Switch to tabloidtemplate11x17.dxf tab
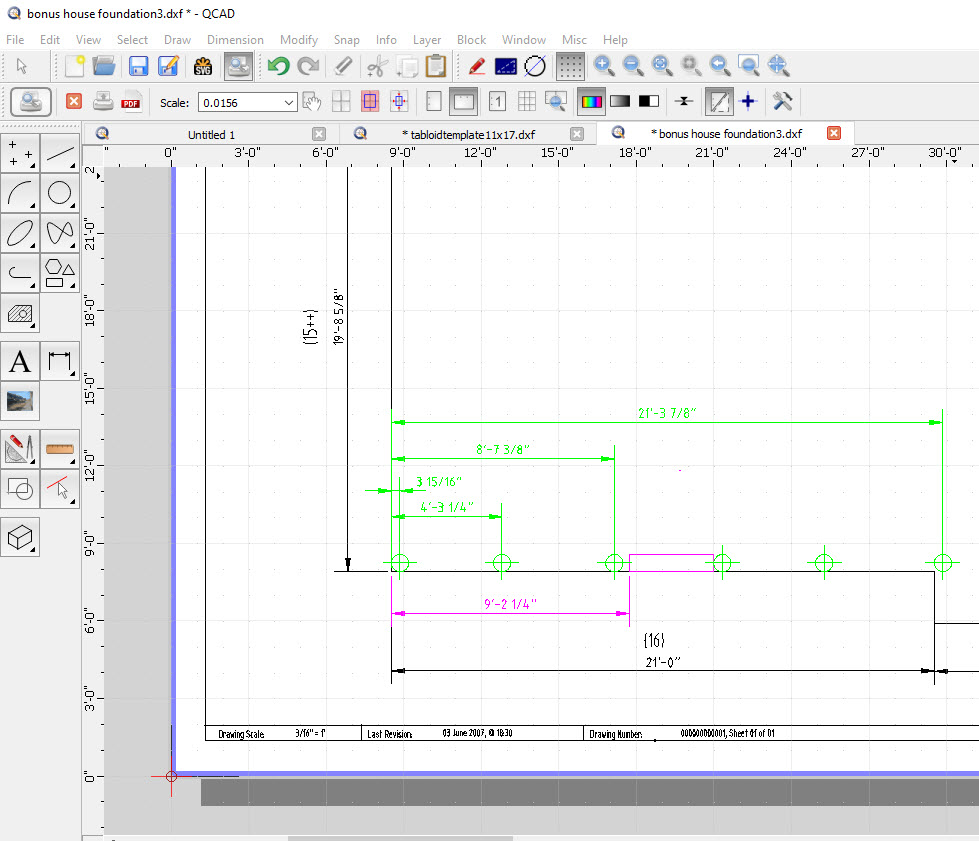The height and width of the screenshot is (841, 979). click(x=468, y=134)
